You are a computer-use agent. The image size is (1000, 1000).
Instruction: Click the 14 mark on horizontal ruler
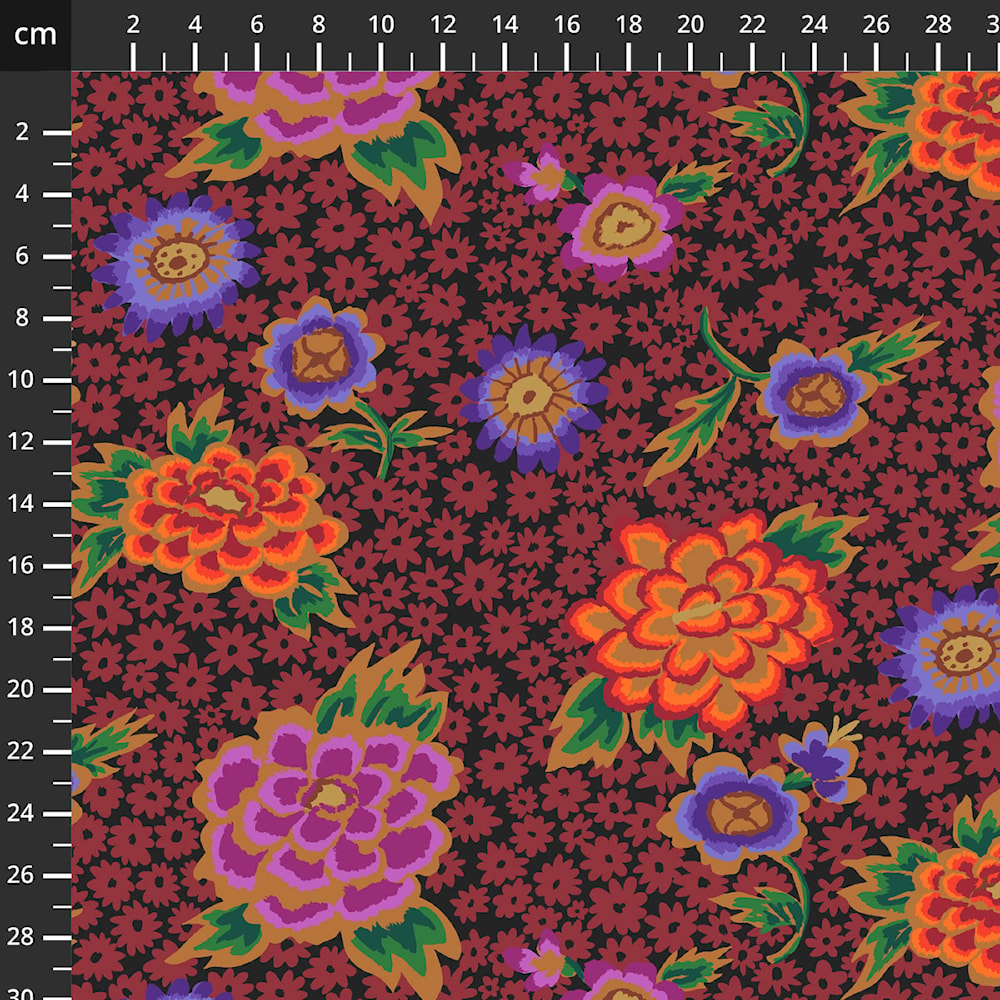504,25
